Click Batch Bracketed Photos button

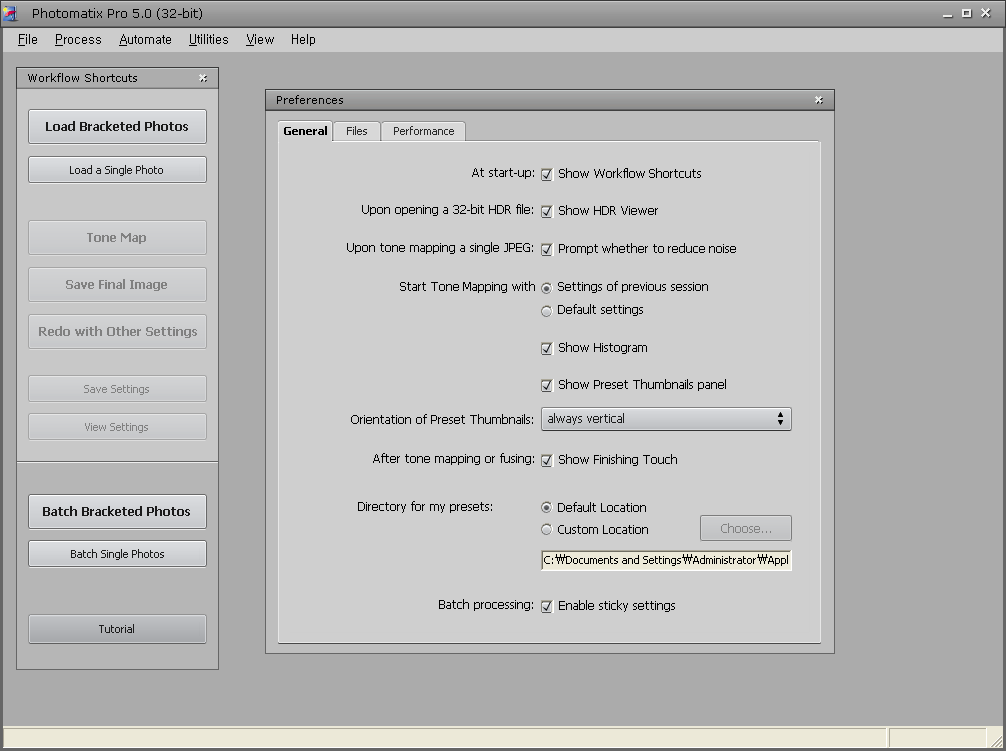[117, 511]
